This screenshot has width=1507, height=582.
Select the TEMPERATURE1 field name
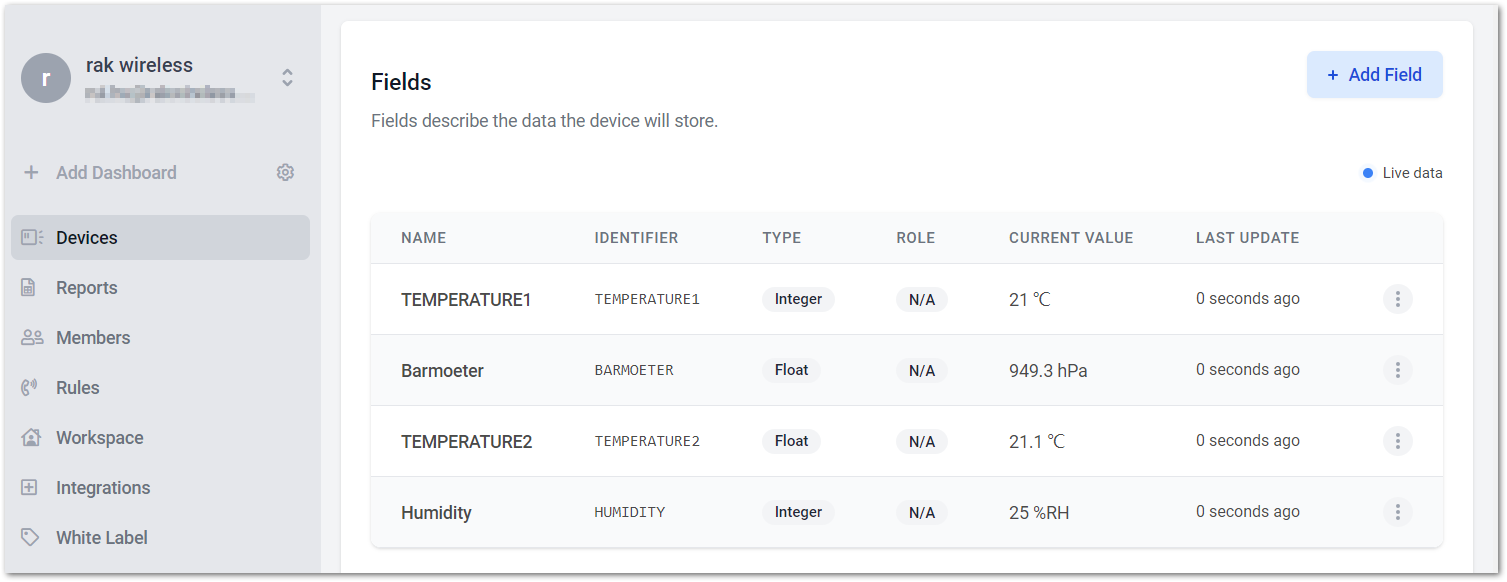pyautogui.click(x=466, y=299)
